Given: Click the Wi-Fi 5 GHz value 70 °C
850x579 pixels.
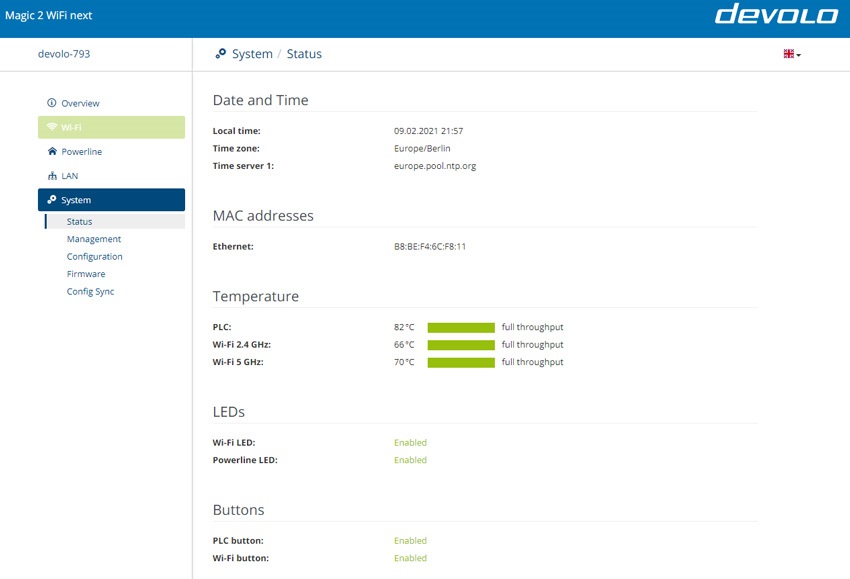Looking at the screenshot, I should coord(404,362).
